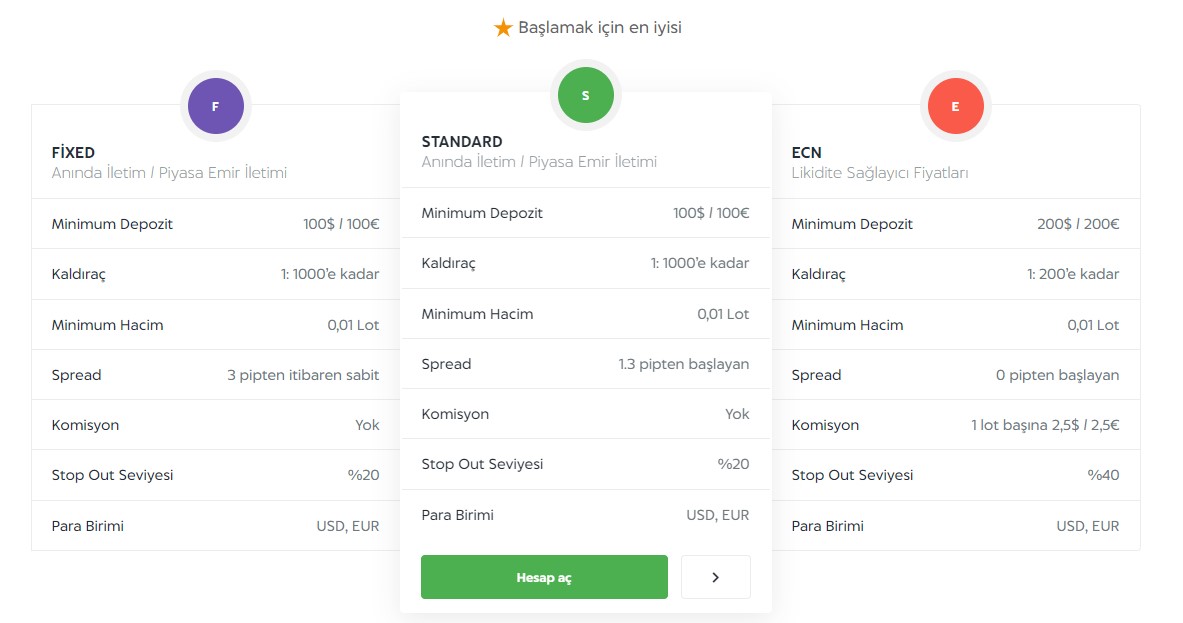Image resolution: width=1183 pixels, height=623 pixels.
Task: Click the Fixed account's '100$ / 100€' deposit value
Action: click(341, 224)
